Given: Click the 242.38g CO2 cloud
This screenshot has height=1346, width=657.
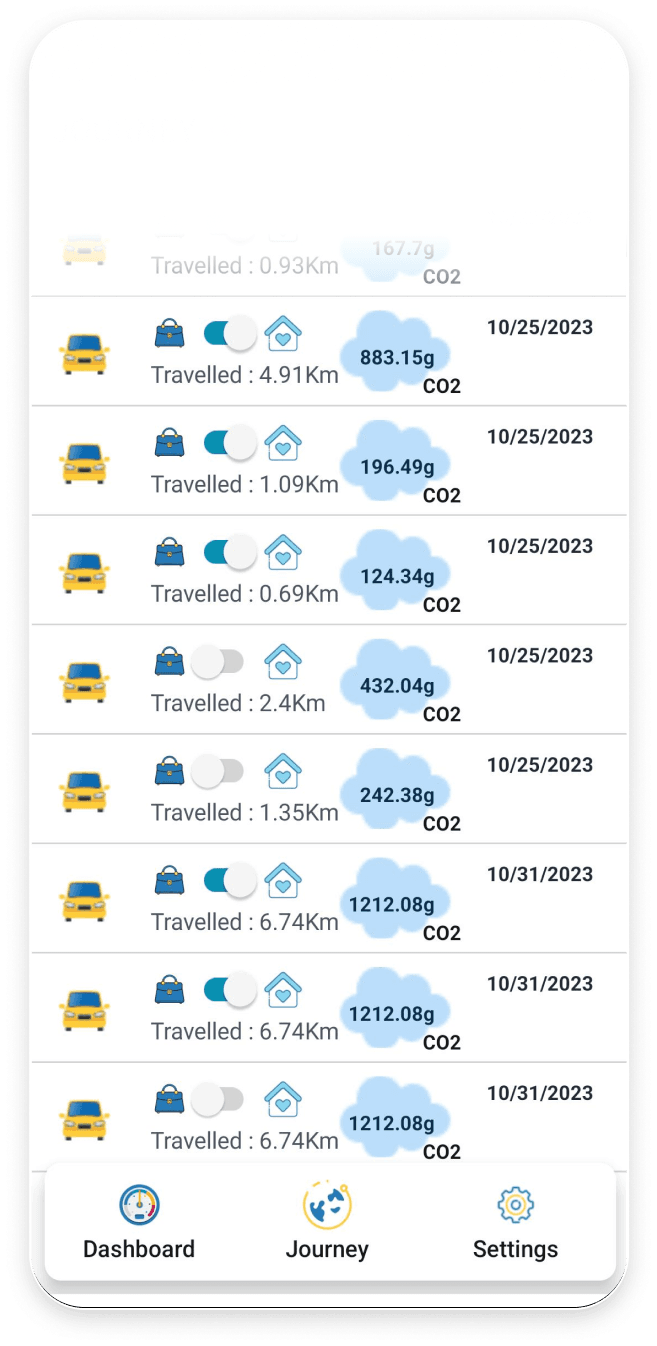Looking at the screenshot, I should 396,794.
